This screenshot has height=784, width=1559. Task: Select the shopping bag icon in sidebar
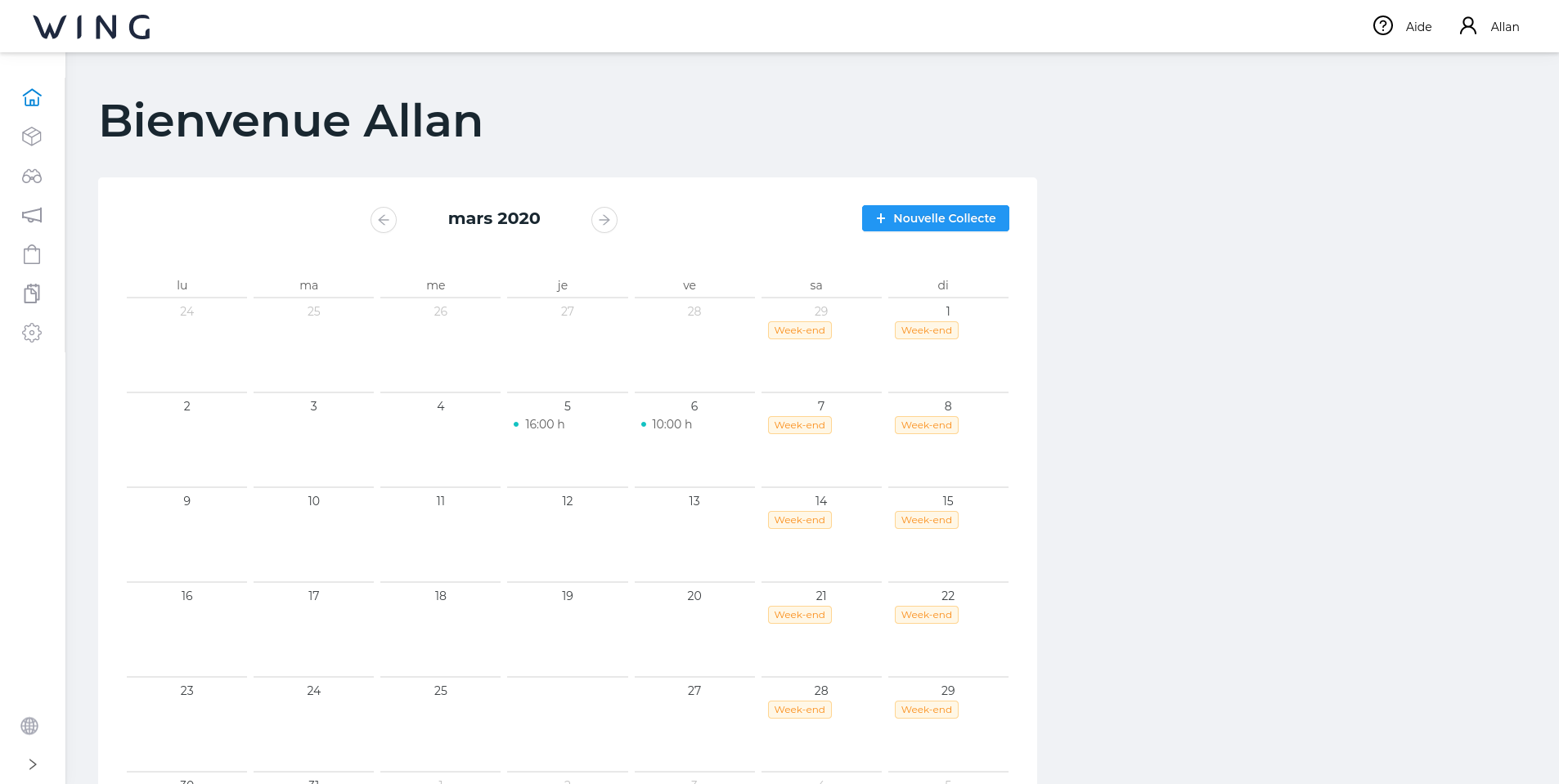[32, 254]
